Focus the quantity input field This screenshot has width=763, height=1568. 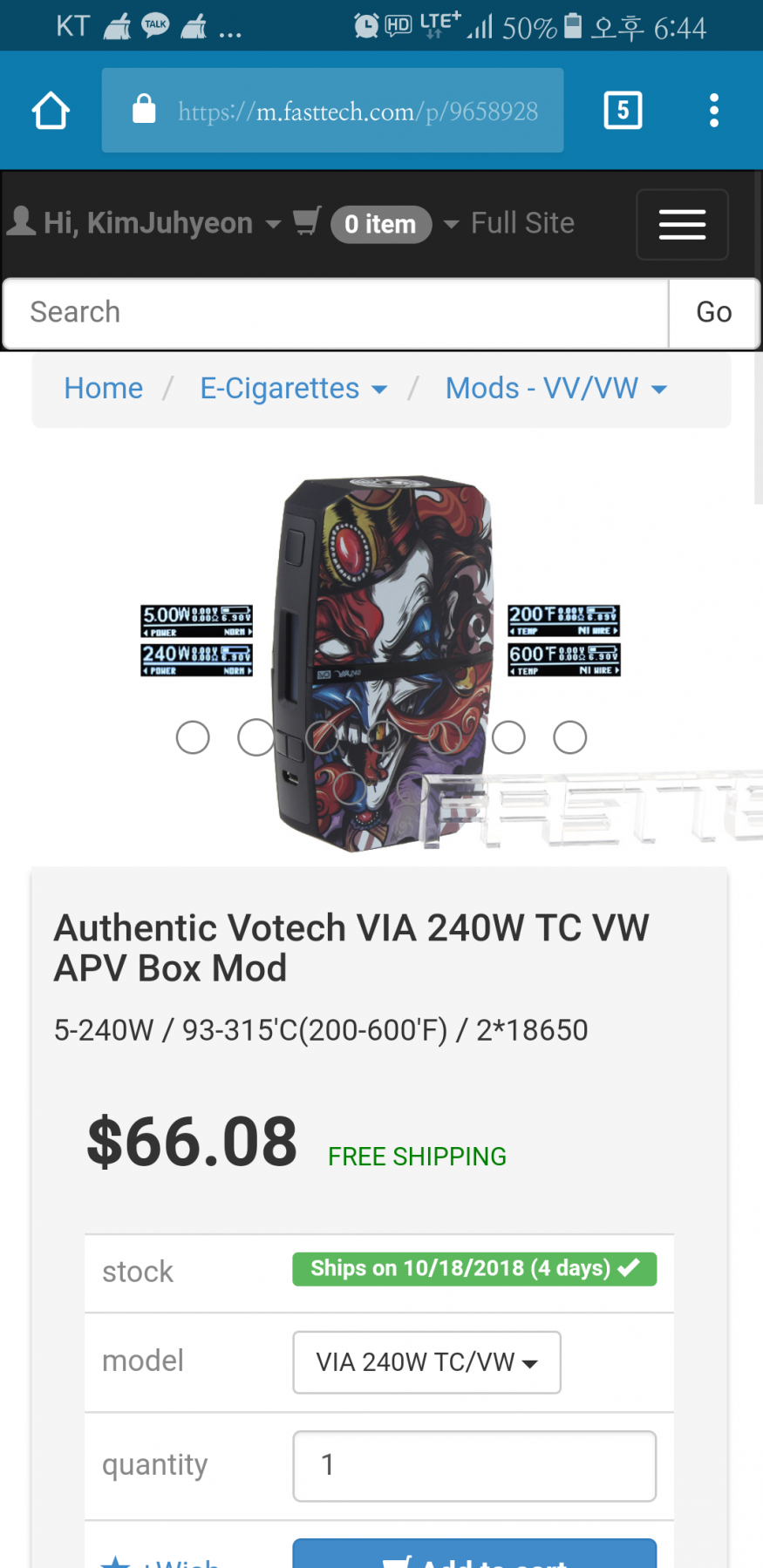click(x=474, y=1465)
